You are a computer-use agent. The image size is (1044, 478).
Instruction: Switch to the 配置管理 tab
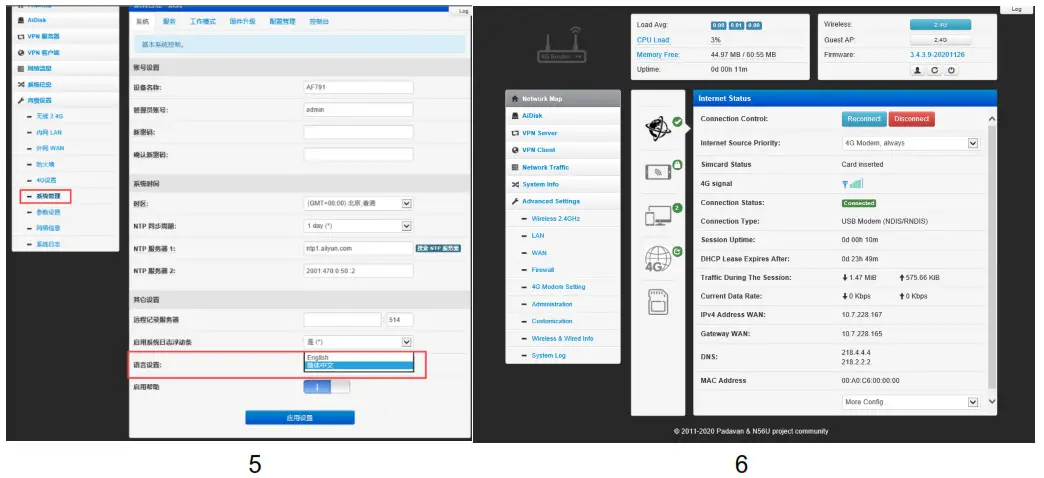click(282, 21)
